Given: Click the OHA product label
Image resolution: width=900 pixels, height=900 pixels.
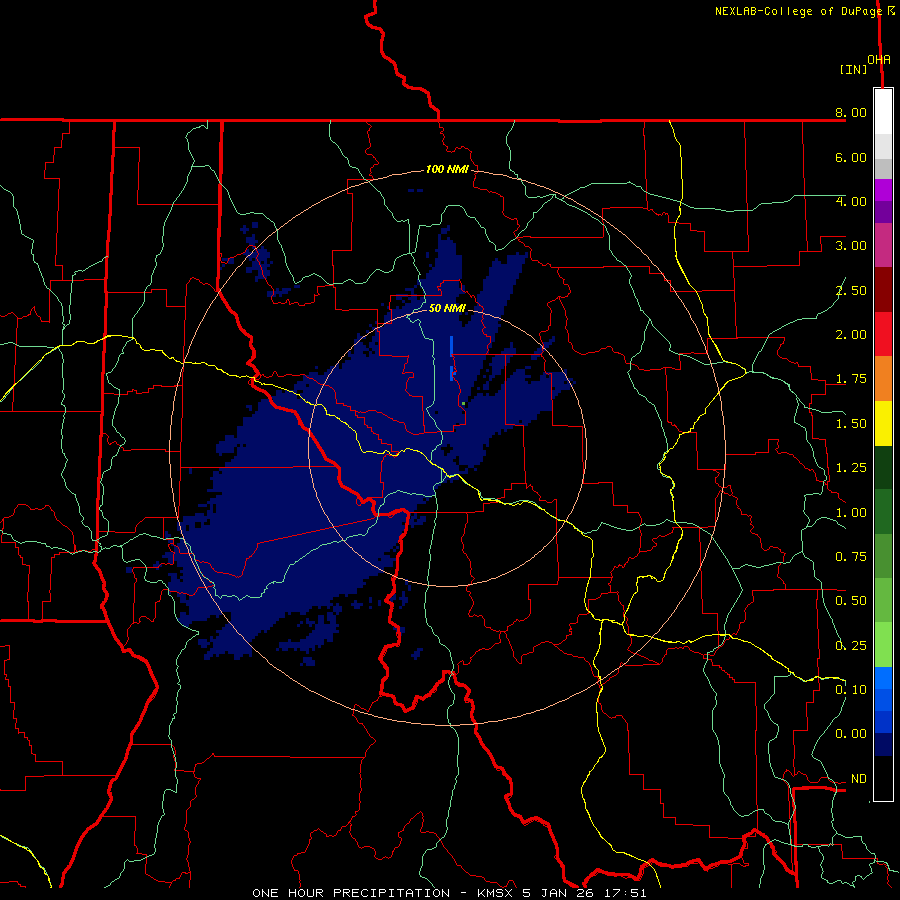Looking at the screenshot, I should coord(879,60).
